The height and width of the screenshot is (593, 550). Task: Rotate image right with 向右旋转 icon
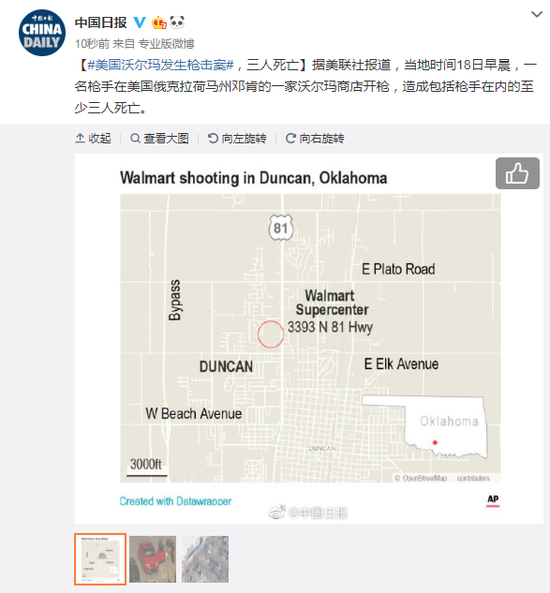click(291, 138)
